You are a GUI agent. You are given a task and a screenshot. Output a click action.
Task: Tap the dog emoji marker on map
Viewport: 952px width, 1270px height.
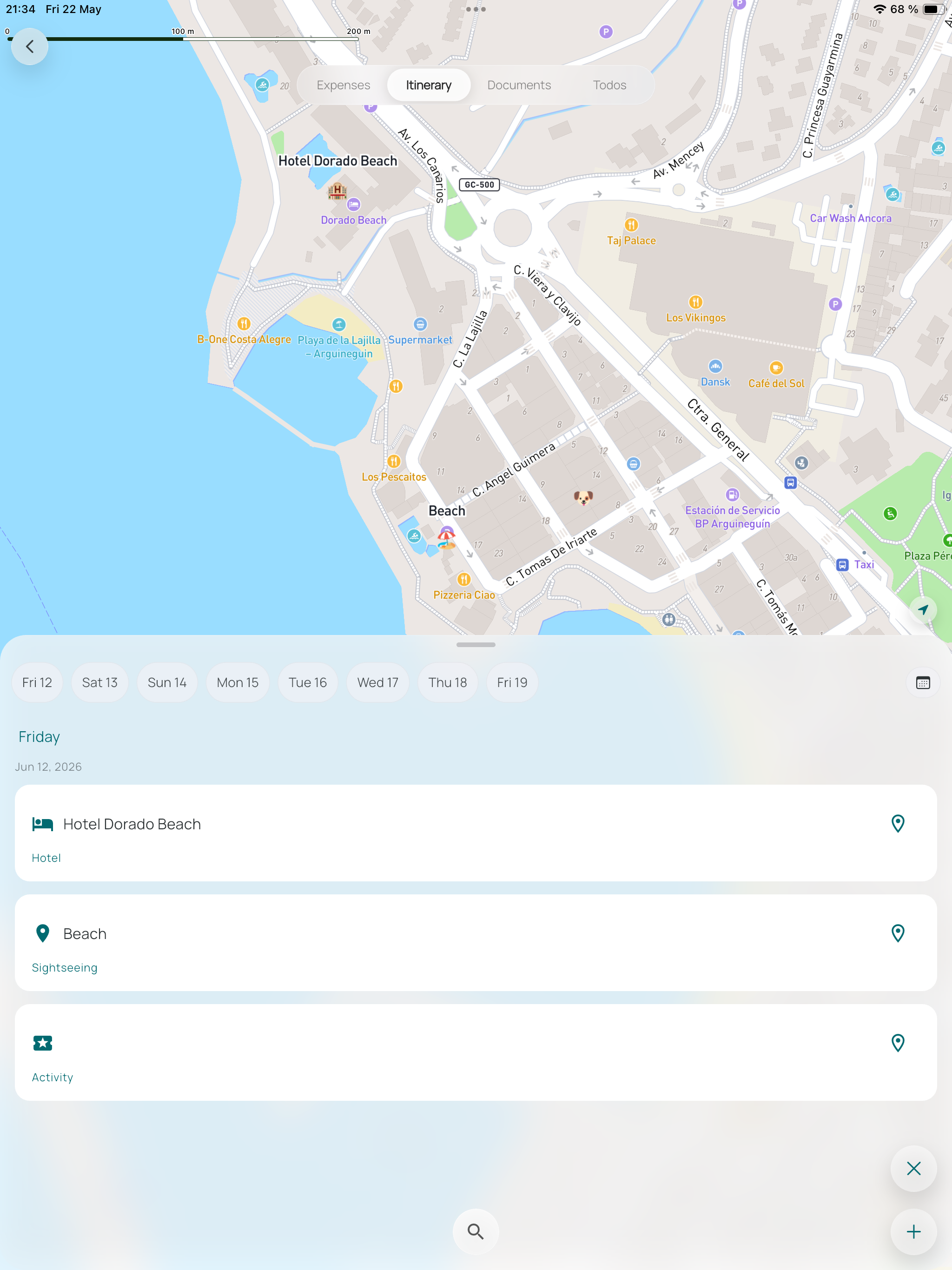coord(583,497)
